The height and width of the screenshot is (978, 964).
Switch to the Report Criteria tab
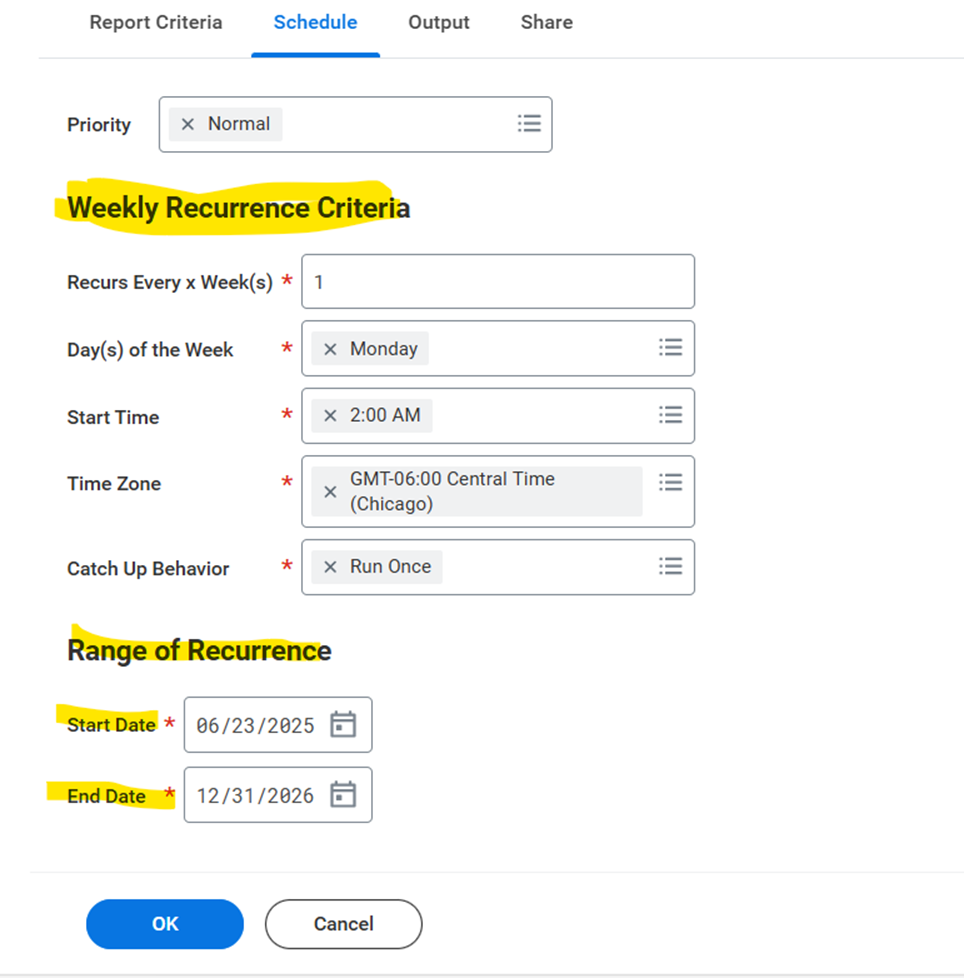[155, 22]
